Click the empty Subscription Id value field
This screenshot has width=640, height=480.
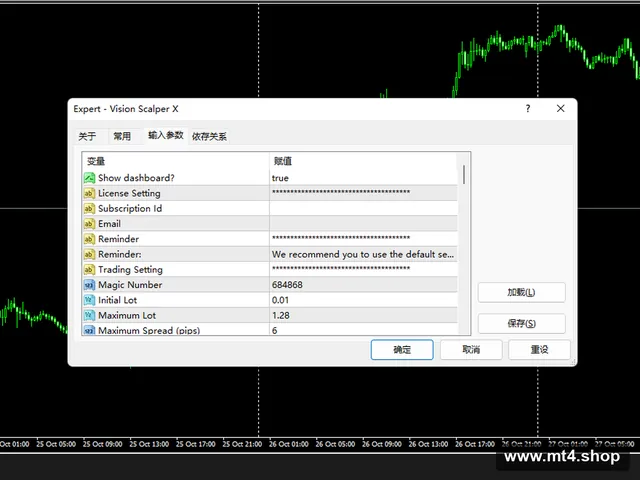tap(363, 209)
